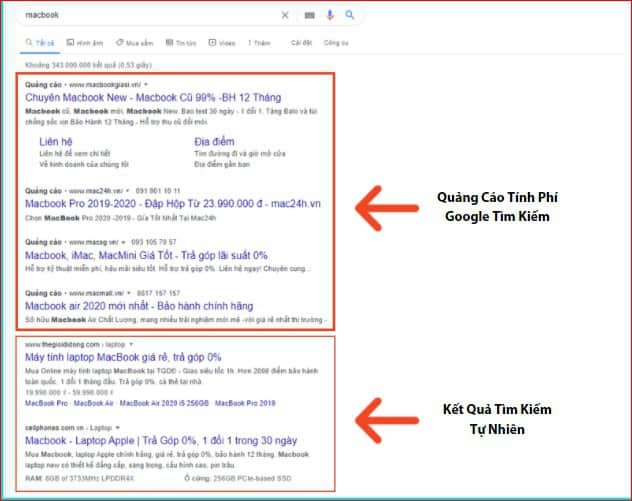Click phone number 093 105 79 57
This screenshot has width=632, height=501.
pos(154,242)
